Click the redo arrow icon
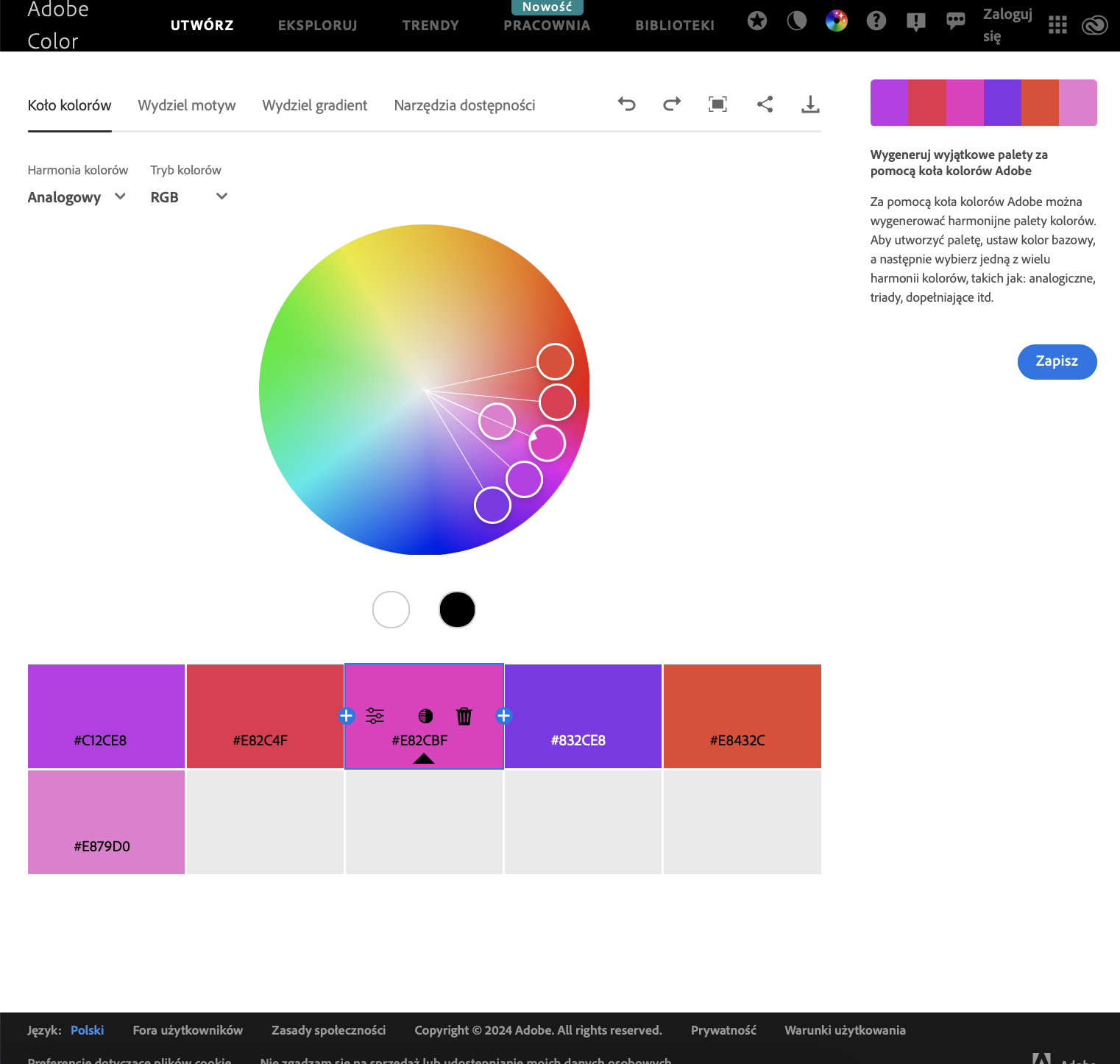1120x1064 pixels. (x=672, y=104)
